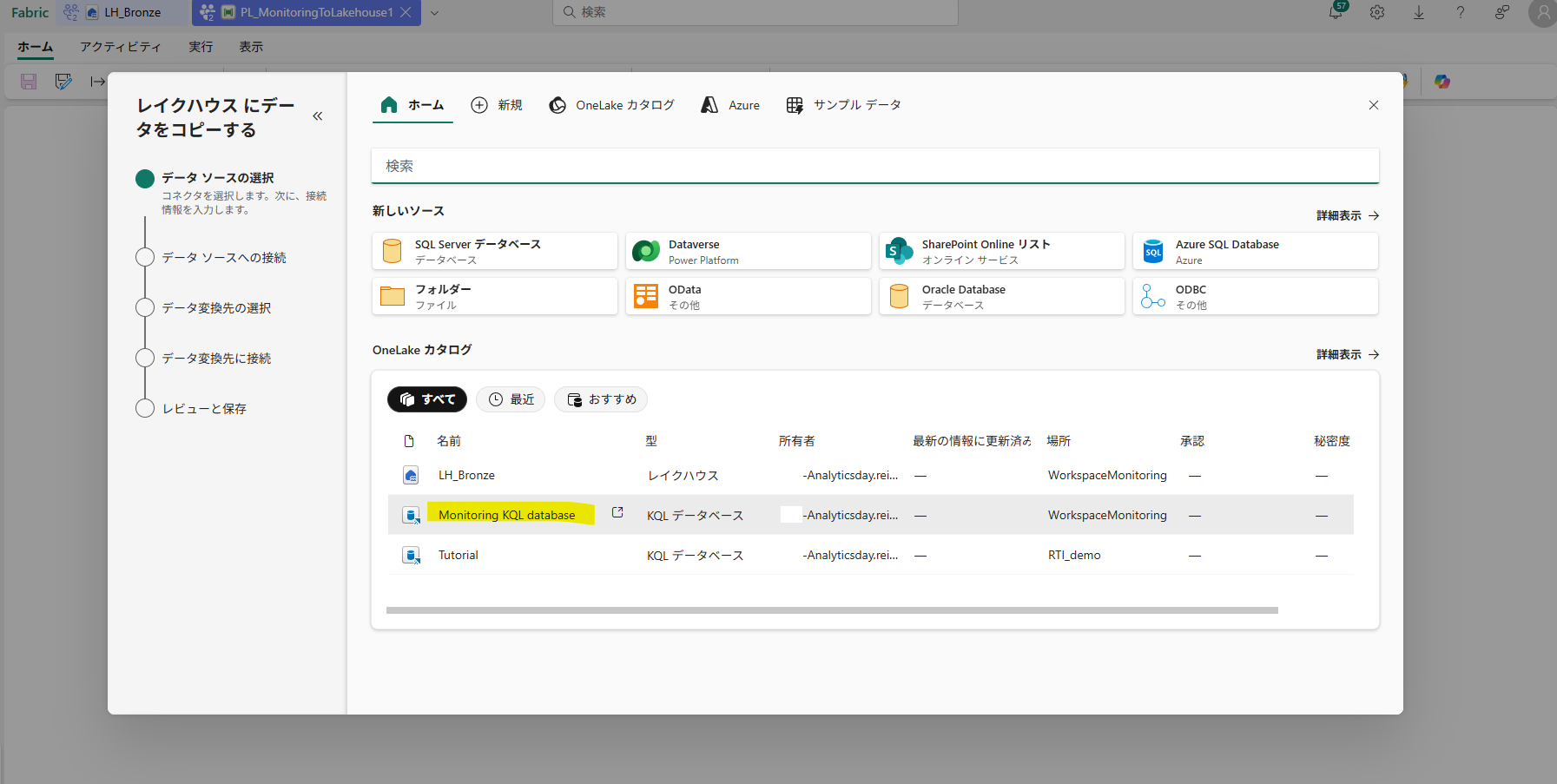
Task: Sort by the 承認 column header
Action: tap(1192, 441)
